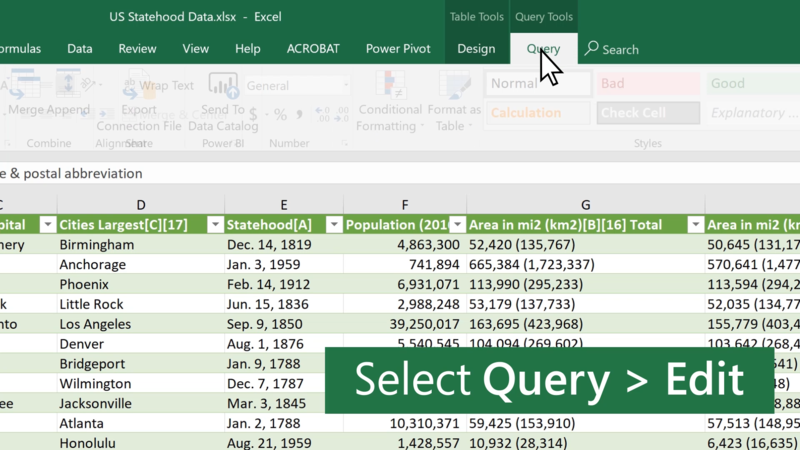Image resolution: width=800 pixels, height=450 pixels.
Task: Open the View ribbon tab
Action: click(195, 48)
